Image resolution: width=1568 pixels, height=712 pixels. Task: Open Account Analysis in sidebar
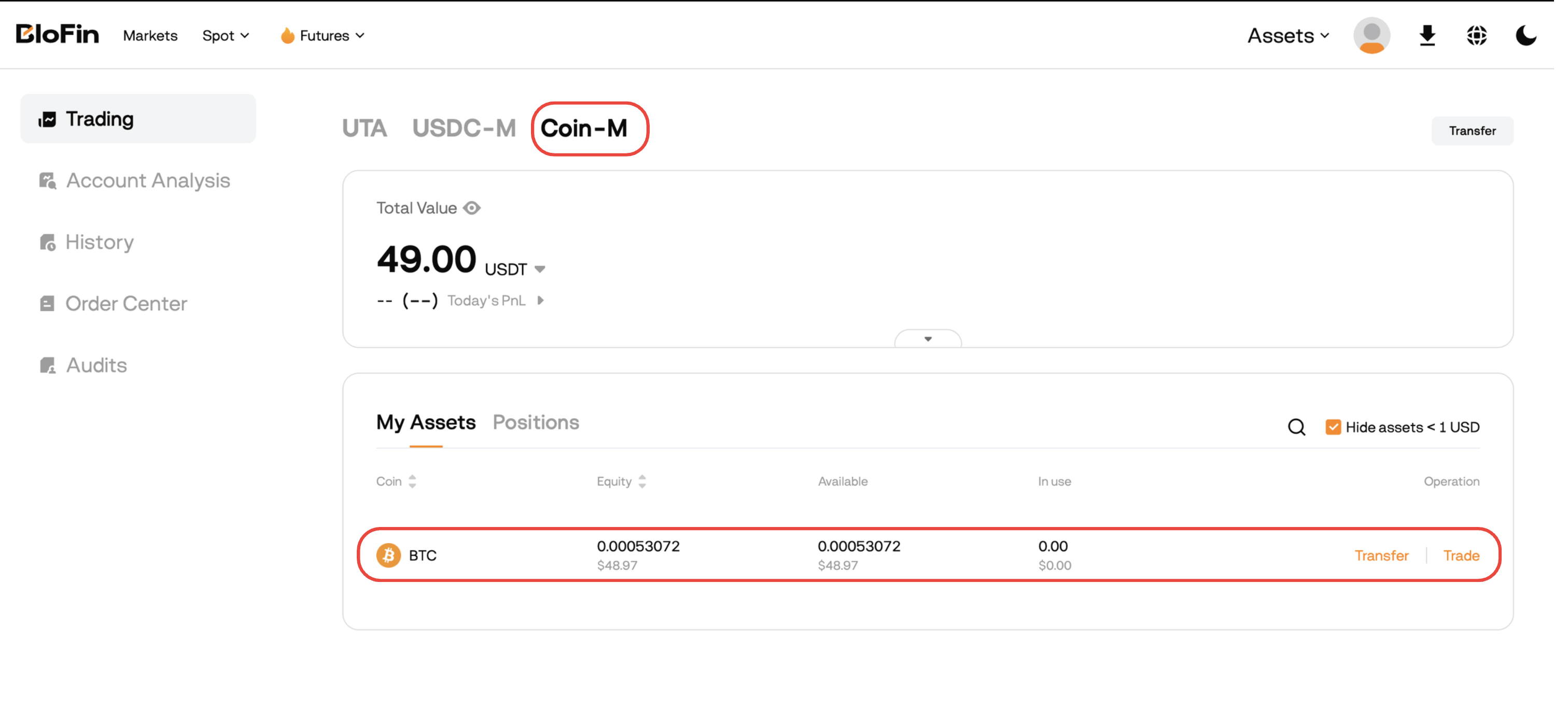coord(148,181)
